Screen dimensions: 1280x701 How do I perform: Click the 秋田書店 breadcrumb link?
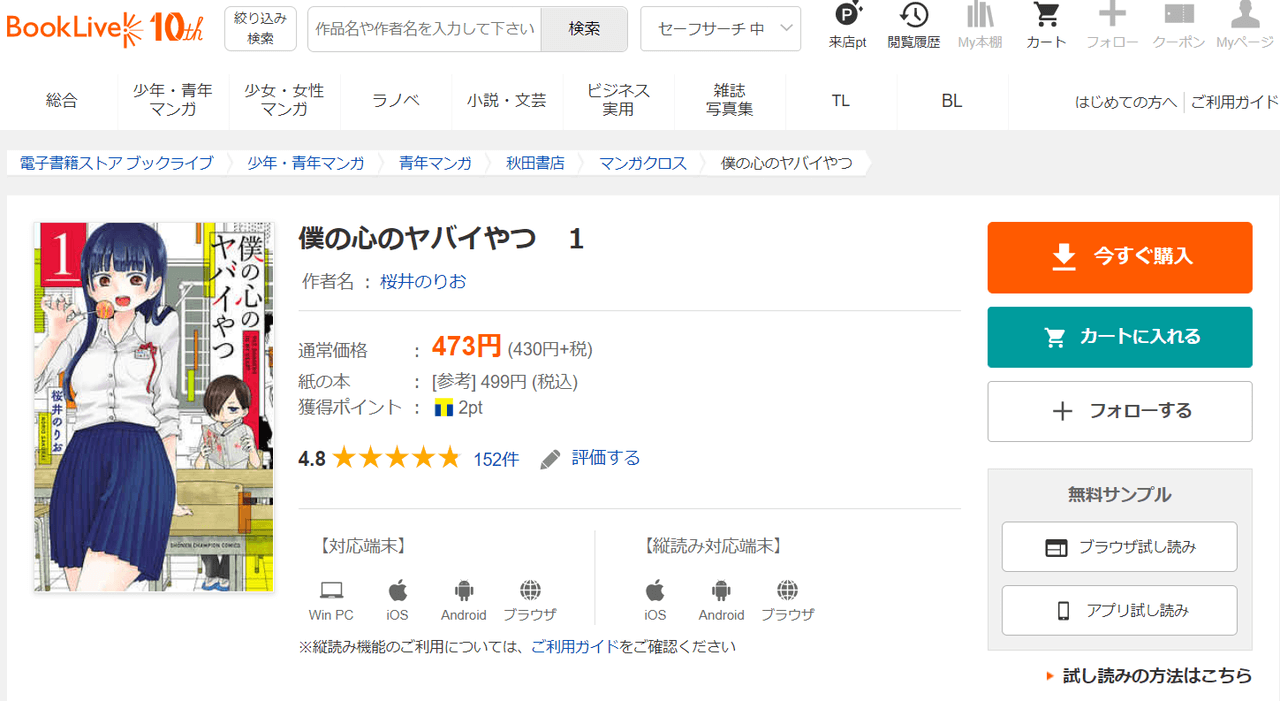535,163
